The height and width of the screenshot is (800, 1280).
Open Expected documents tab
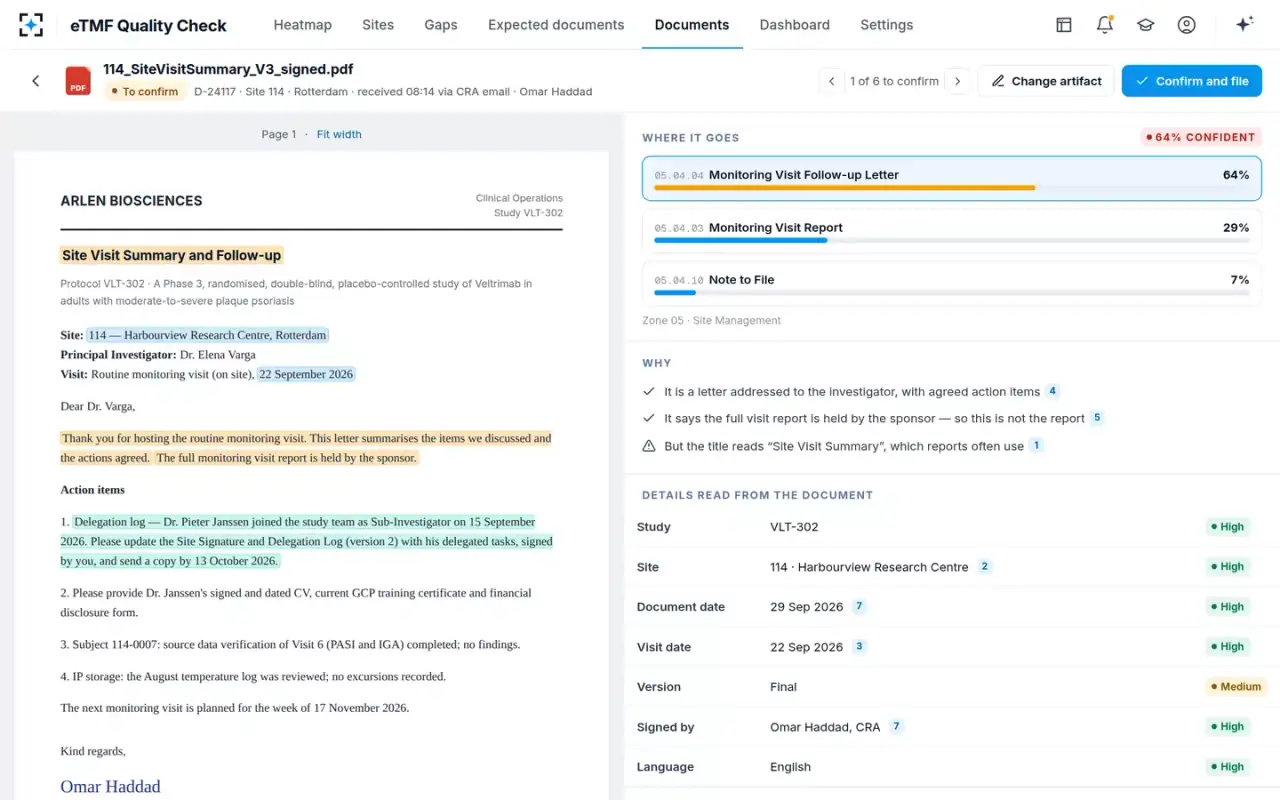(556, 25)
